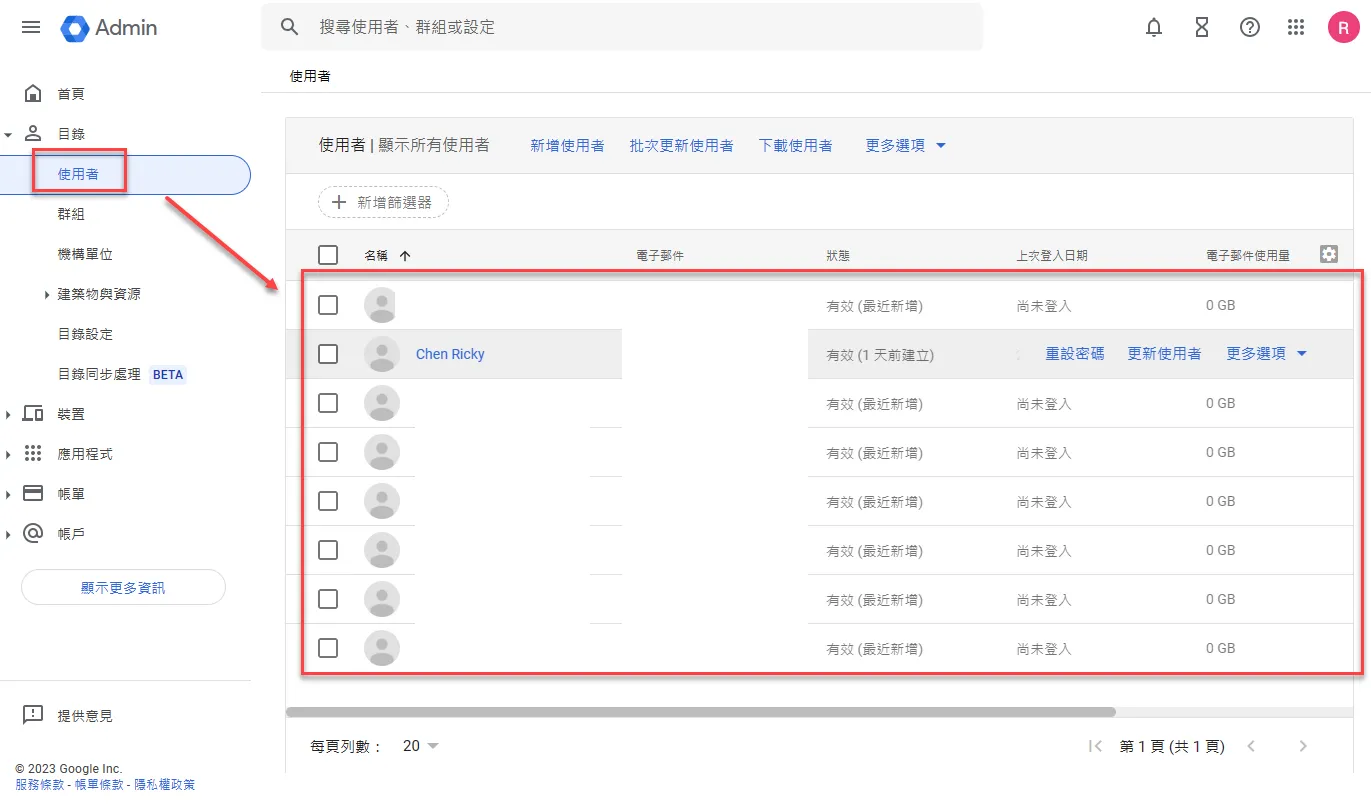Expand the 帳單 section arrow
The width and height of the screenshot is (1371, 804).
[8, 494]
